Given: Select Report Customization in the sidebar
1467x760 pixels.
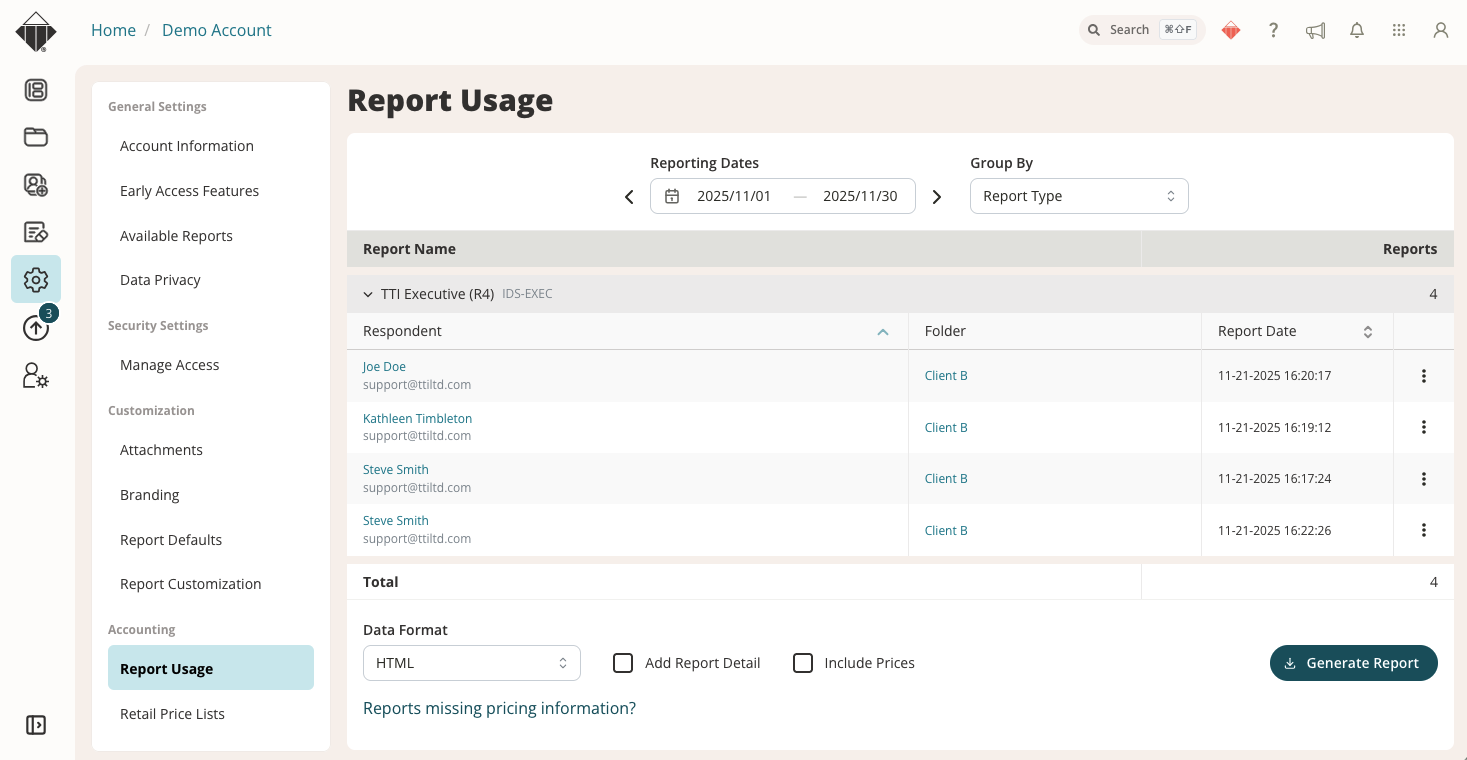Looking at the screenshot, I should pyautogui.click(x=190, y=584).
